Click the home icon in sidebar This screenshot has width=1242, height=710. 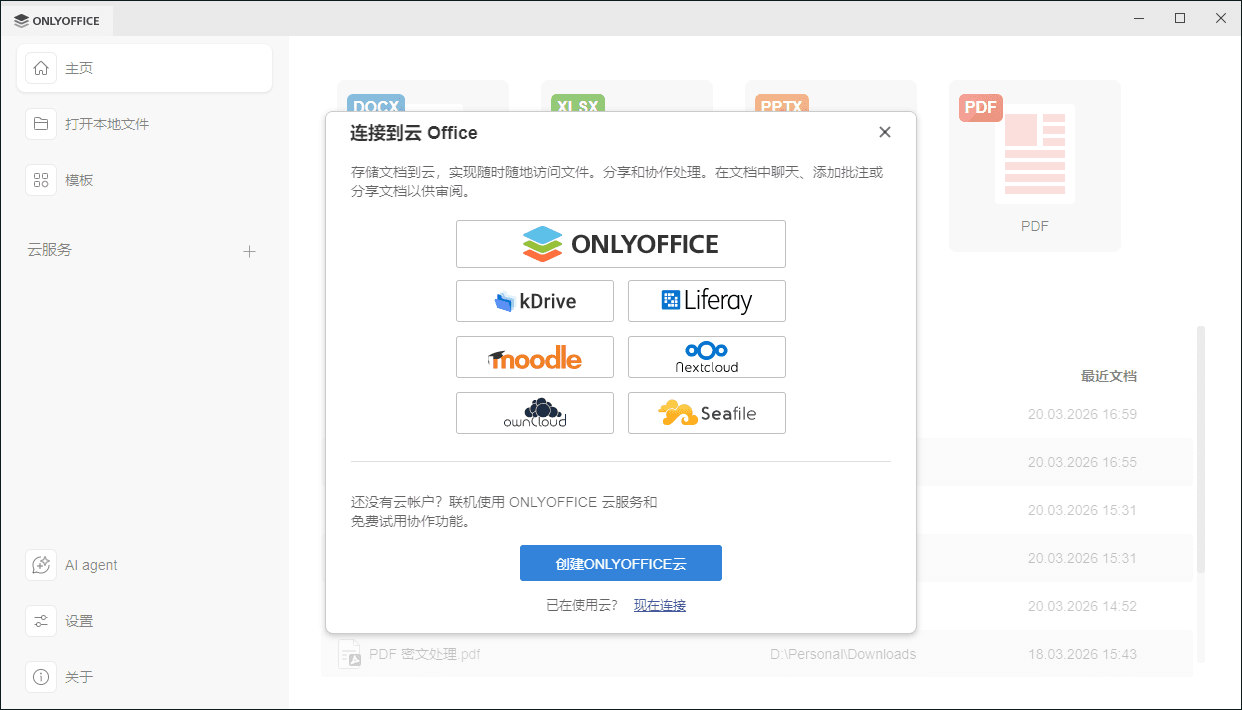[x=41, y=68]
